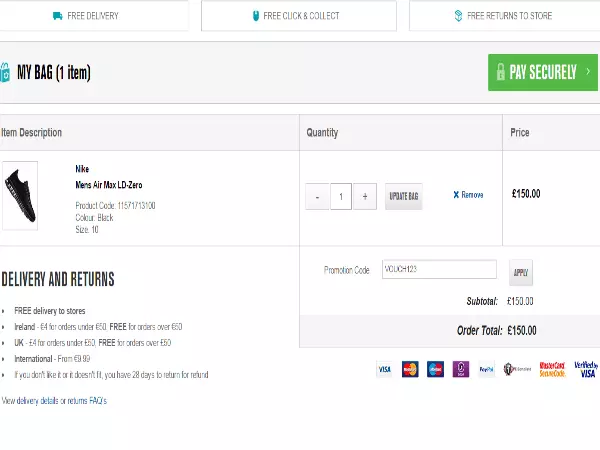Click the Delivery and Returns heading

58,279
